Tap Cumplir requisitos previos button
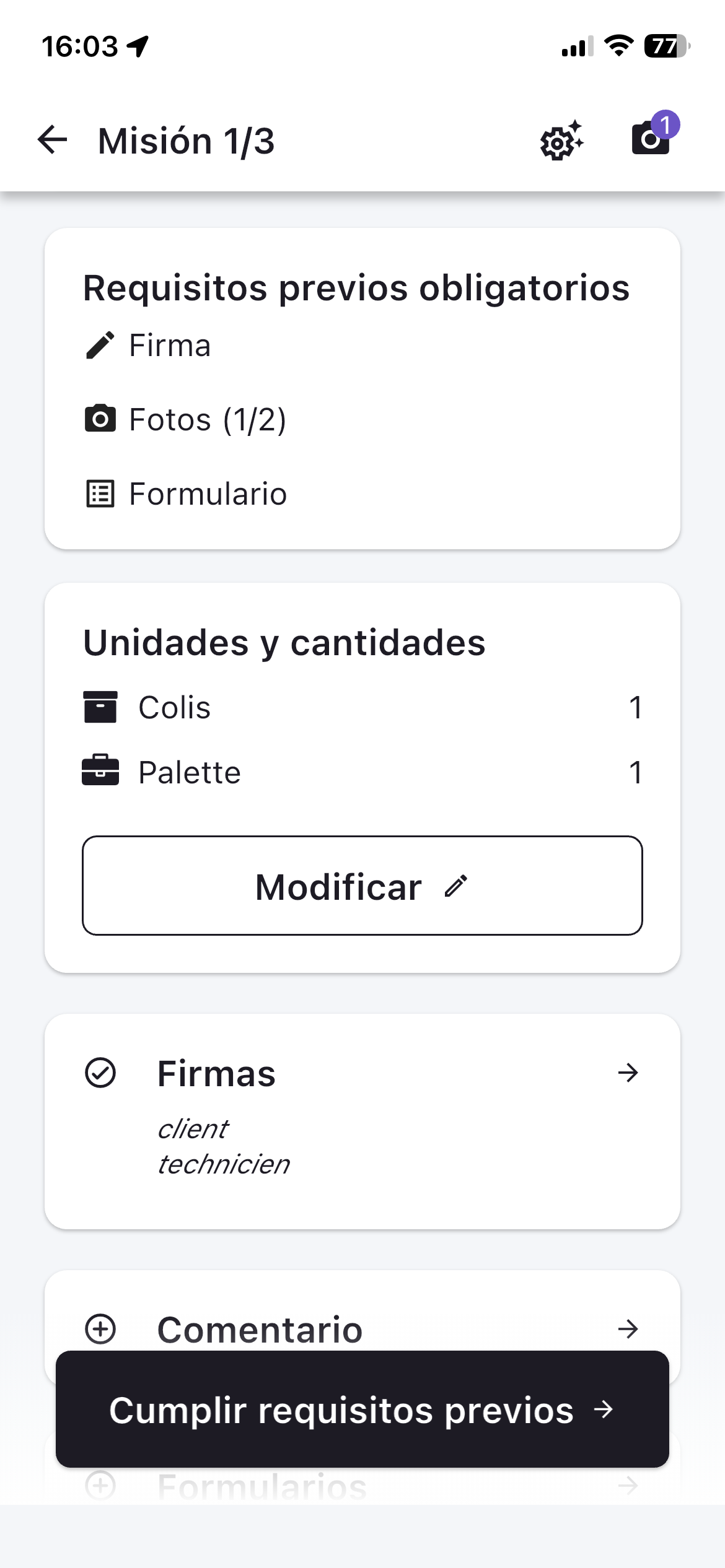This screenshot has height=1568, width=725. 362,1410
